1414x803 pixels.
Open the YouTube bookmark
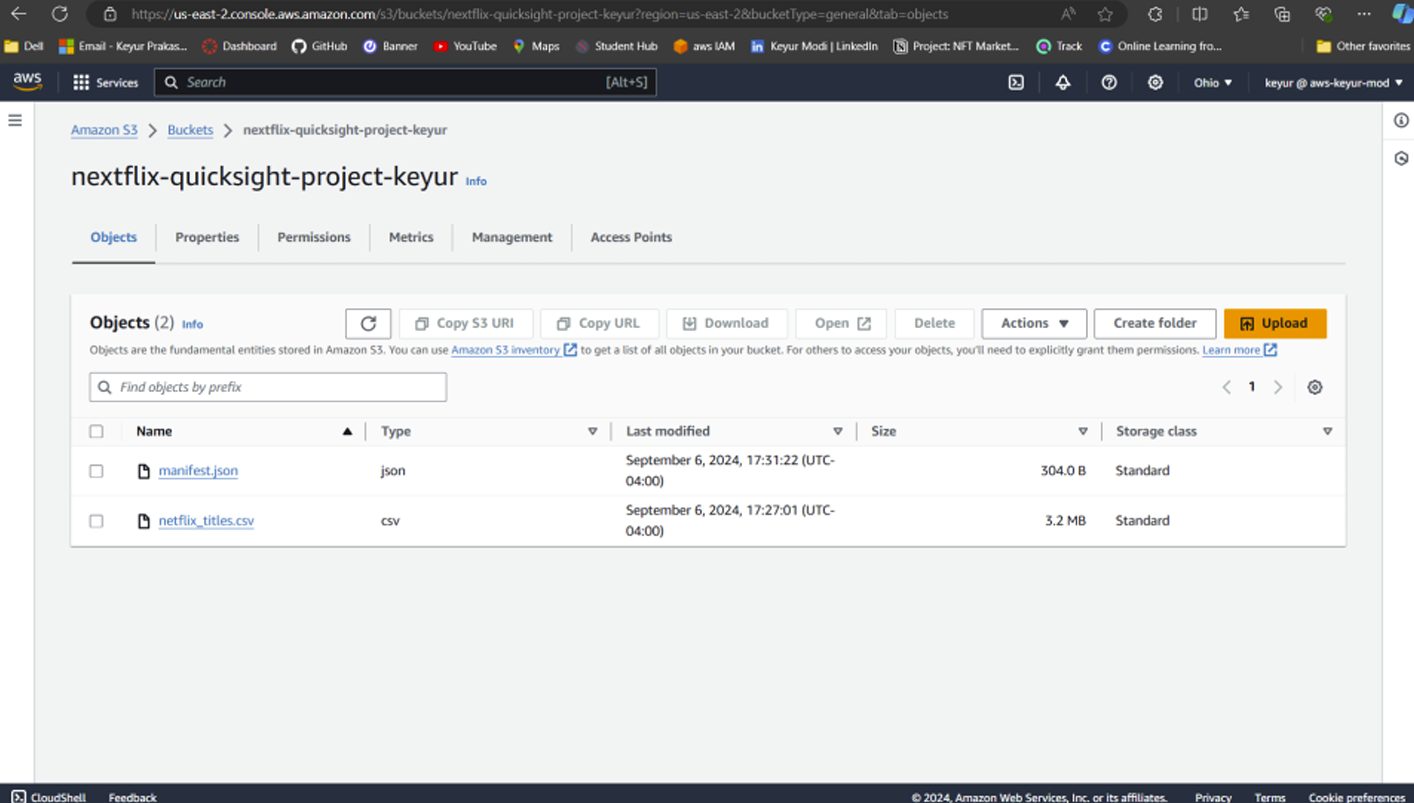click(x=465, y=46)
